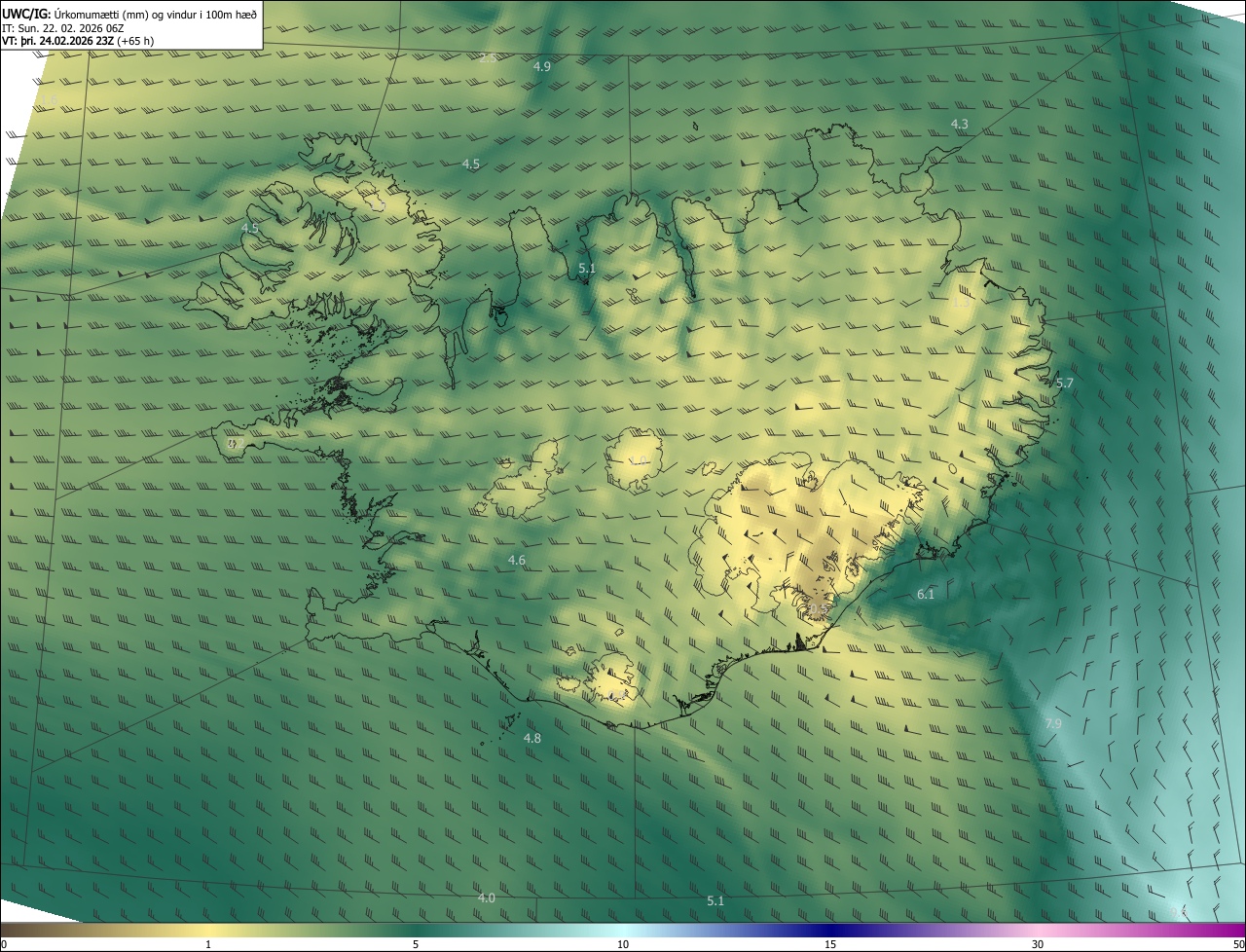The image size is (1246, 952).
Task: Click the 4.0 value label on the map
Action: point(486,897)
